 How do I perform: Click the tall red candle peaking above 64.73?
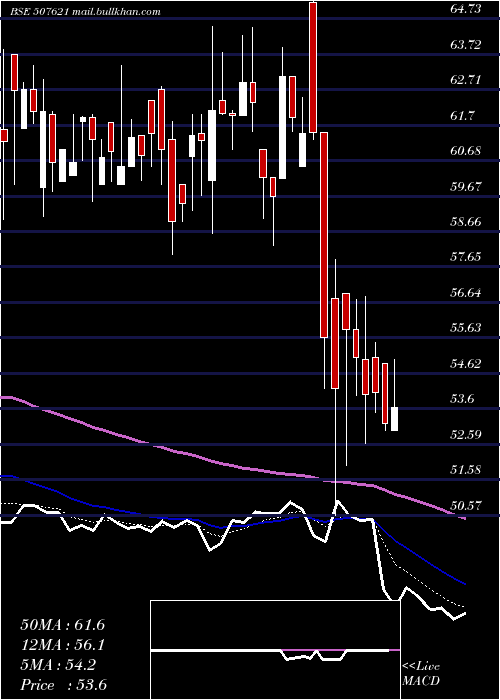click(313, 67)
